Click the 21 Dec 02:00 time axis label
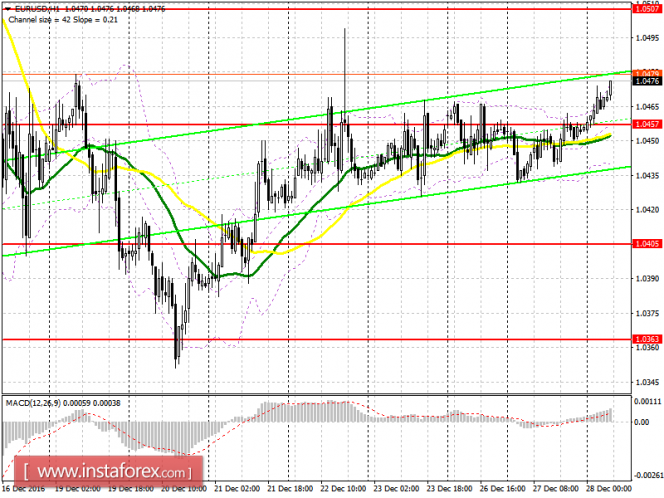The width and height of the screenshot is (664, 498). tap(237, 488)
